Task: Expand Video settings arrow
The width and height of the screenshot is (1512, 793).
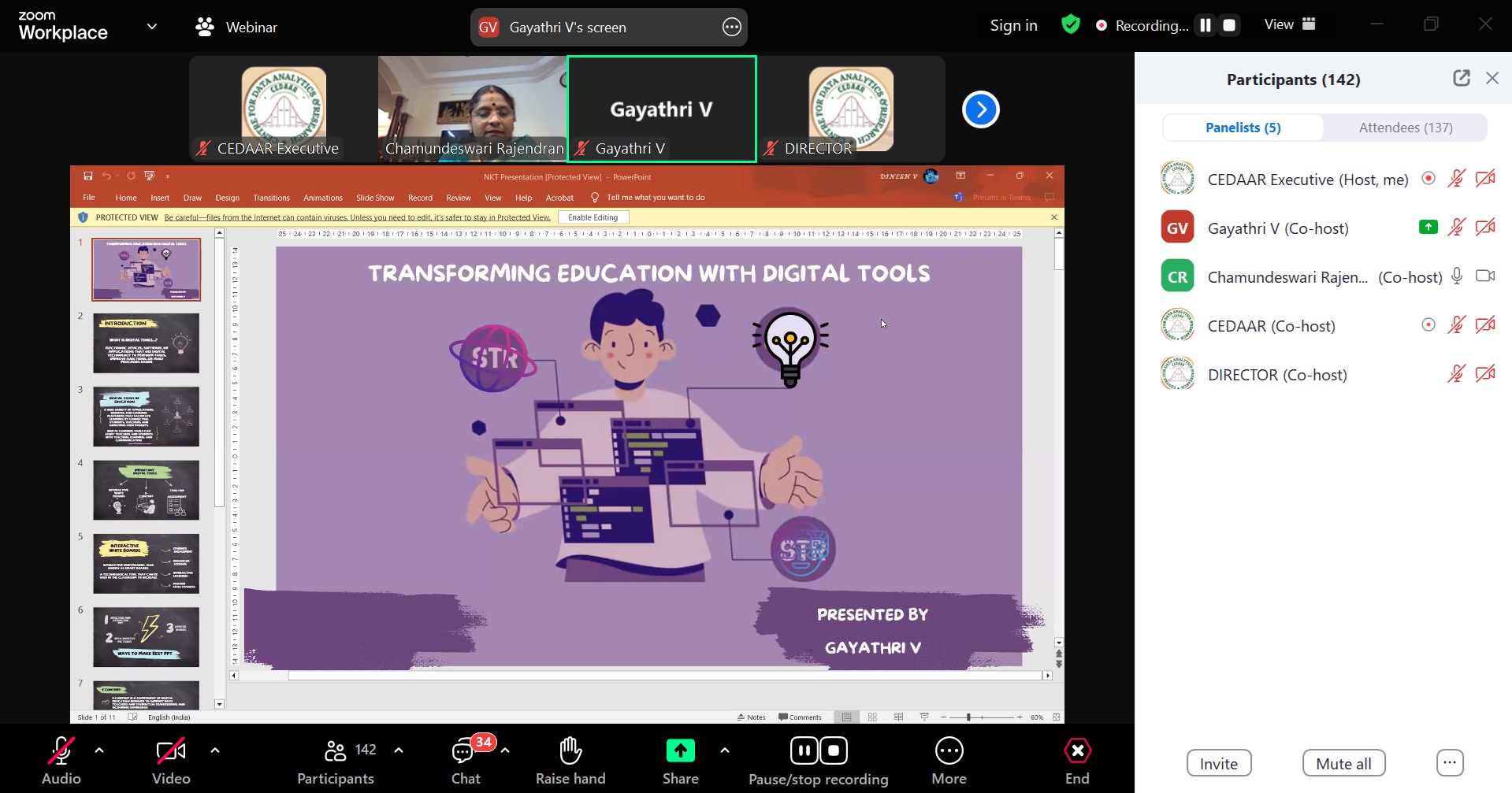Action: 215,750
